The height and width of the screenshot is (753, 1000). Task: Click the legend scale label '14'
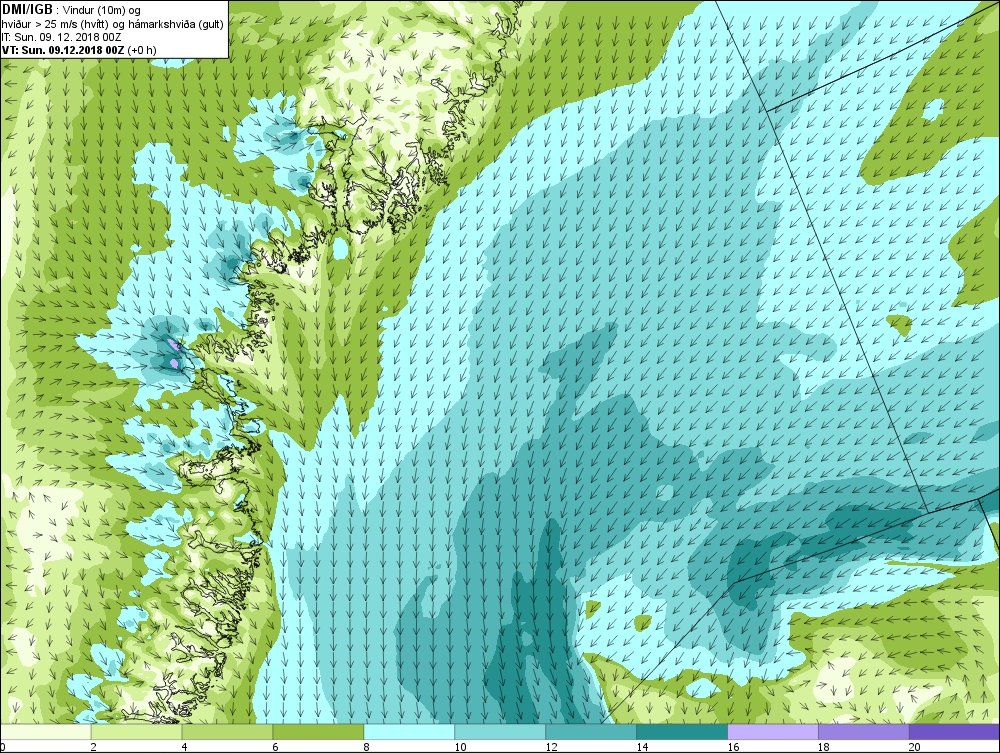pyautogui.click(x=642, y=747)
